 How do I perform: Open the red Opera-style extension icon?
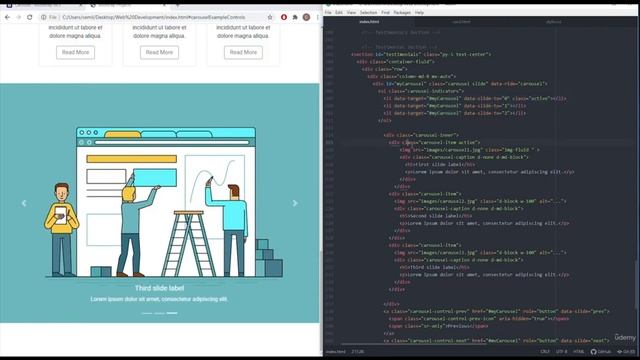[284, 17]
